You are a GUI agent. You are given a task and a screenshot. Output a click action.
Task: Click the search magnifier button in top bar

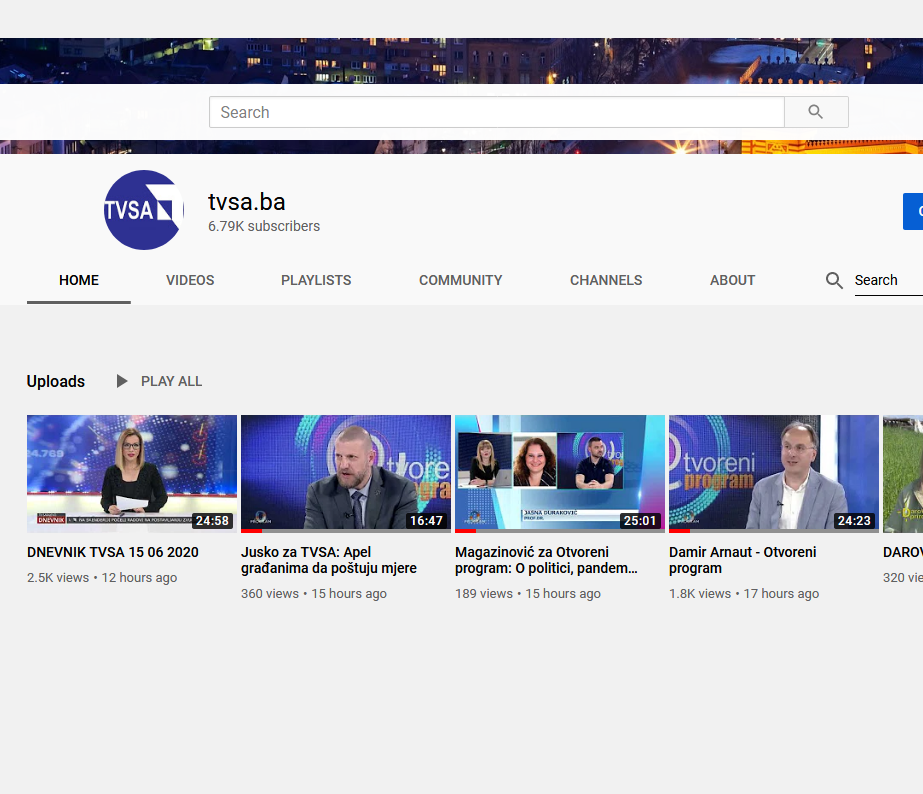[x=816, y=112]
